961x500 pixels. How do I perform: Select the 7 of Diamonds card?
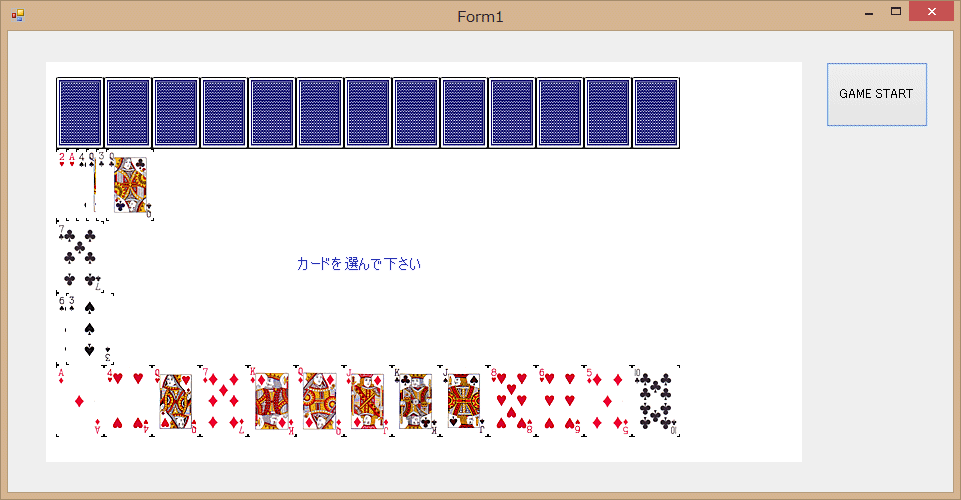click(224, 401)
